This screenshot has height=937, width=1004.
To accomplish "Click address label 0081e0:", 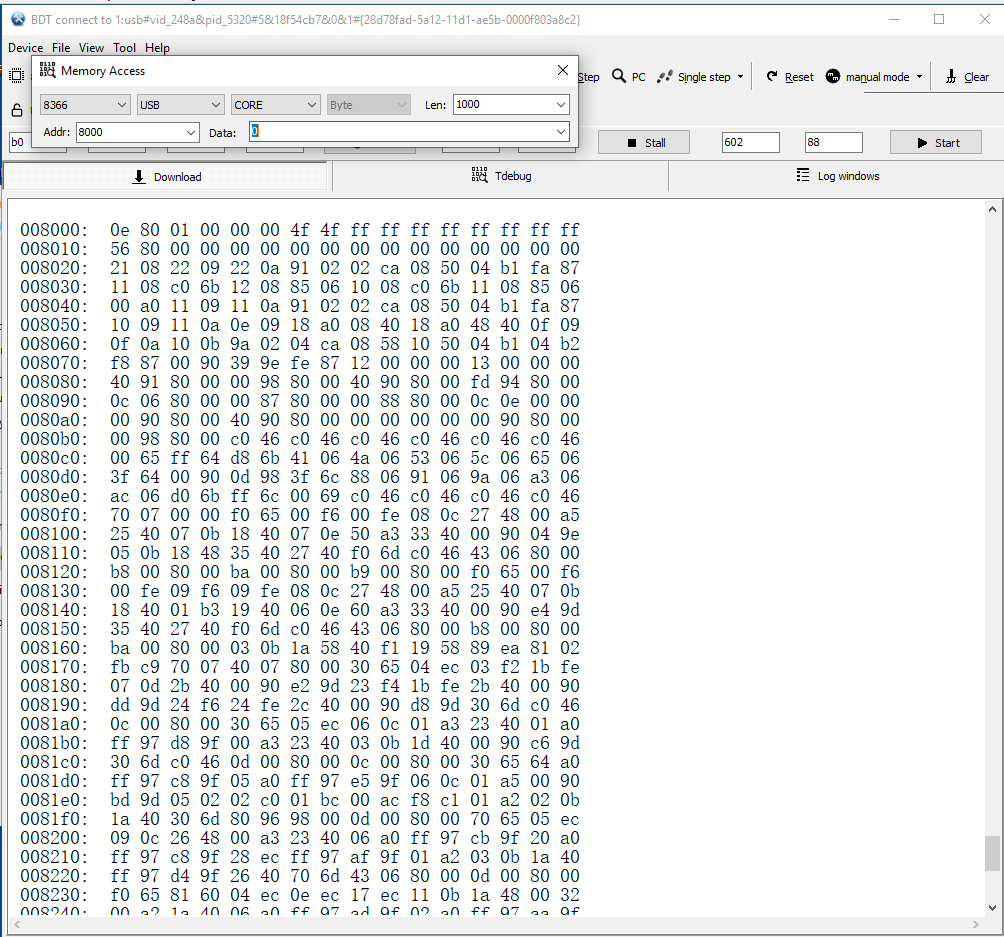I will 54,800.
